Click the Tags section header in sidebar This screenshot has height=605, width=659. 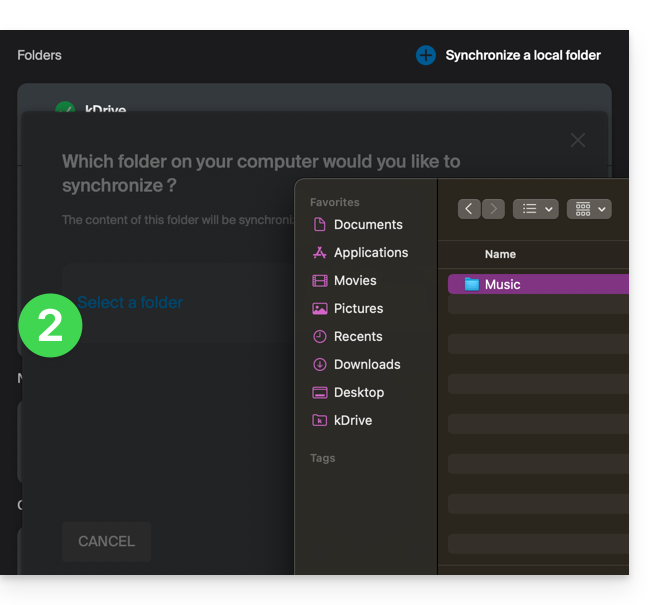pos(322,458)
